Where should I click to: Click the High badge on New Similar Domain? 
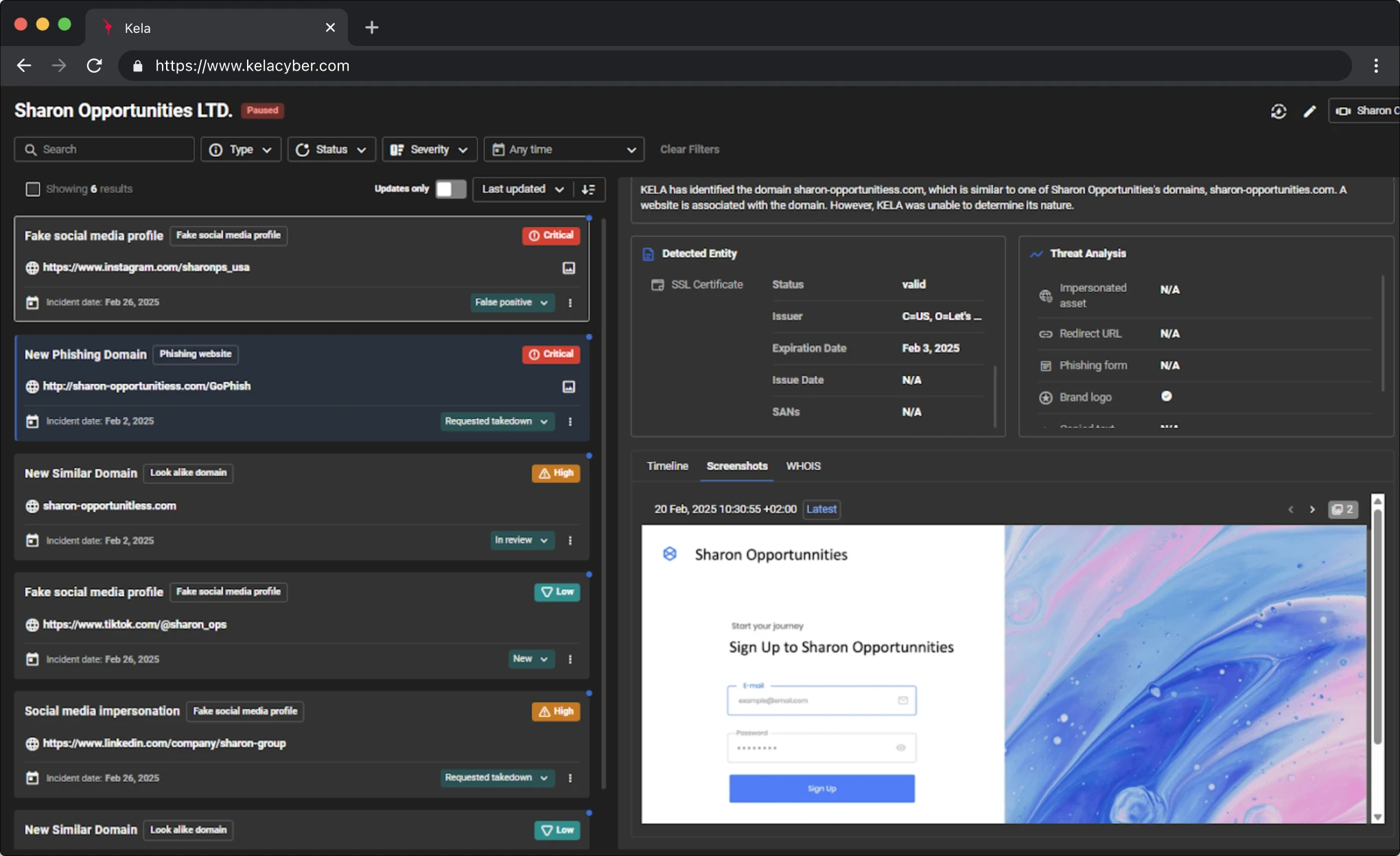click(556, 473)
